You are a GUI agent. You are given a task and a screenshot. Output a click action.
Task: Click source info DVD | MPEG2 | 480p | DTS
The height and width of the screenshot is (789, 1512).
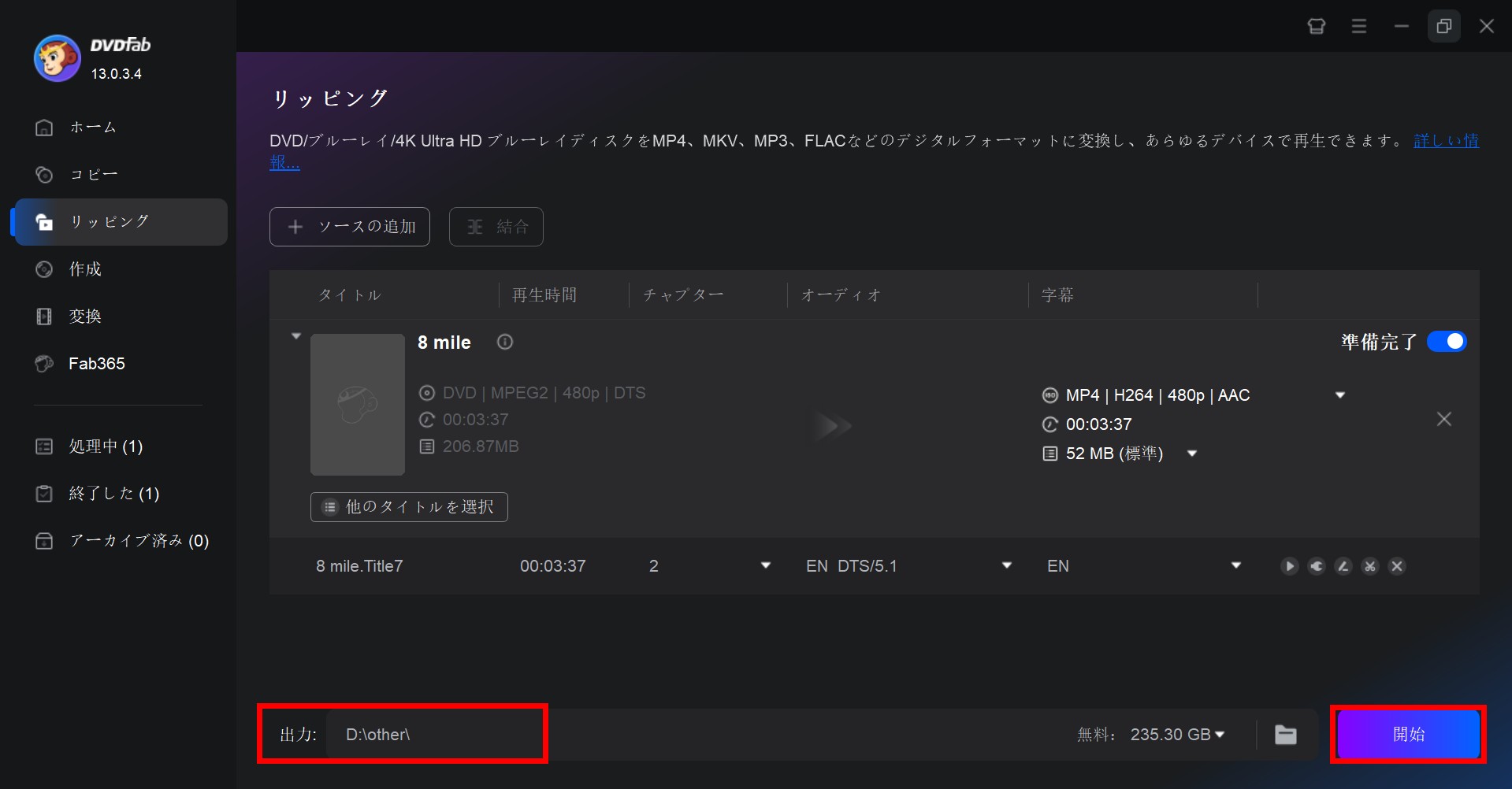point(544,393)
